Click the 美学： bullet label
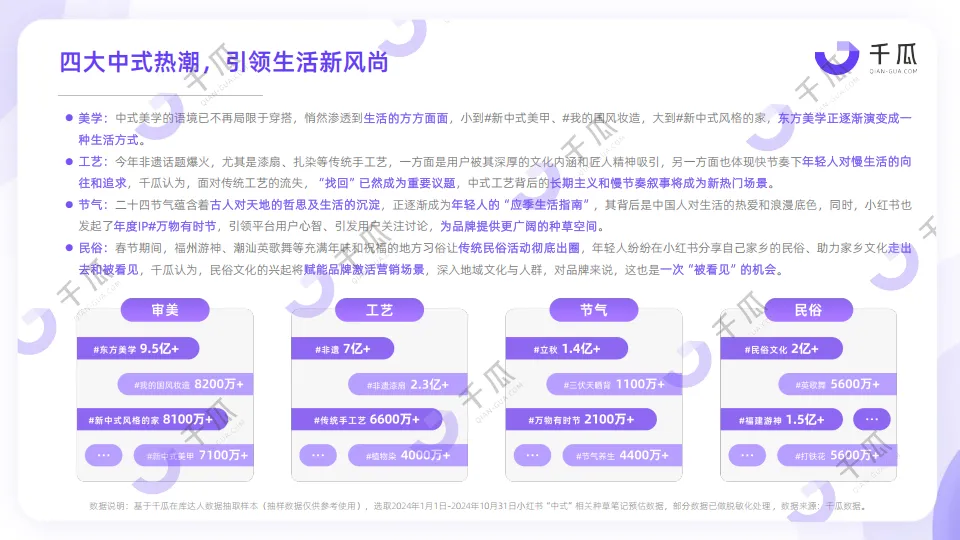 coord(93,118)
